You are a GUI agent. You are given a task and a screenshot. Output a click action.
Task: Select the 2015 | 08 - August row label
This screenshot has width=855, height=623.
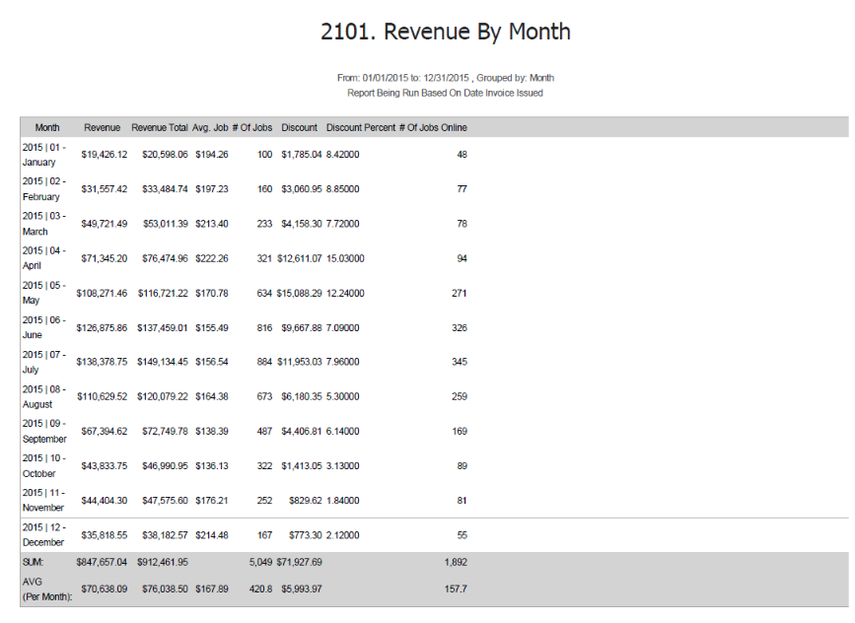[x=44, y=397]
